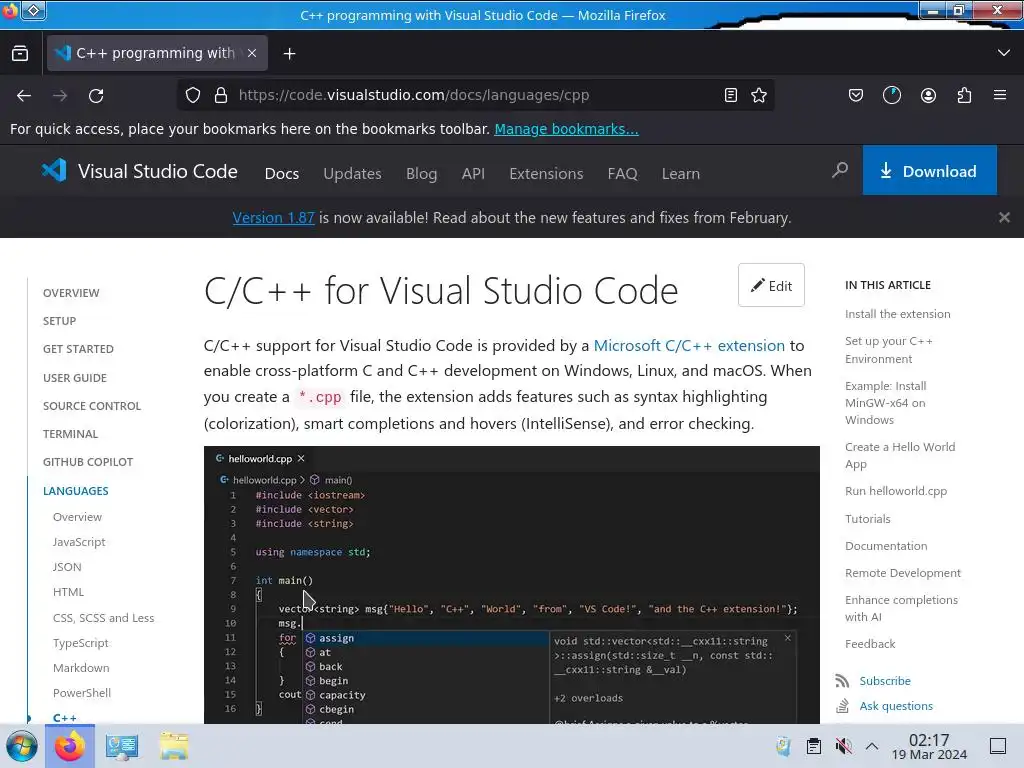Open the TypeScript language page

81,643
